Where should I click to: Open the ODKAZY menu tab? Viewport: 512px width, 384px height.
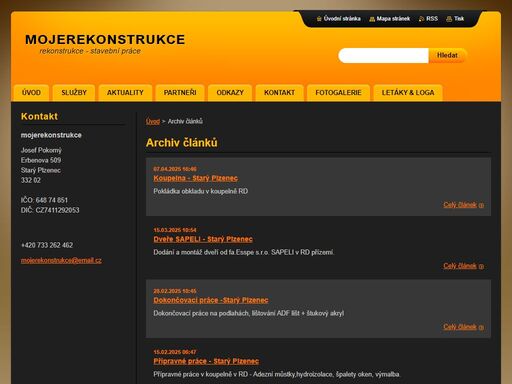[x=230, y=93]
